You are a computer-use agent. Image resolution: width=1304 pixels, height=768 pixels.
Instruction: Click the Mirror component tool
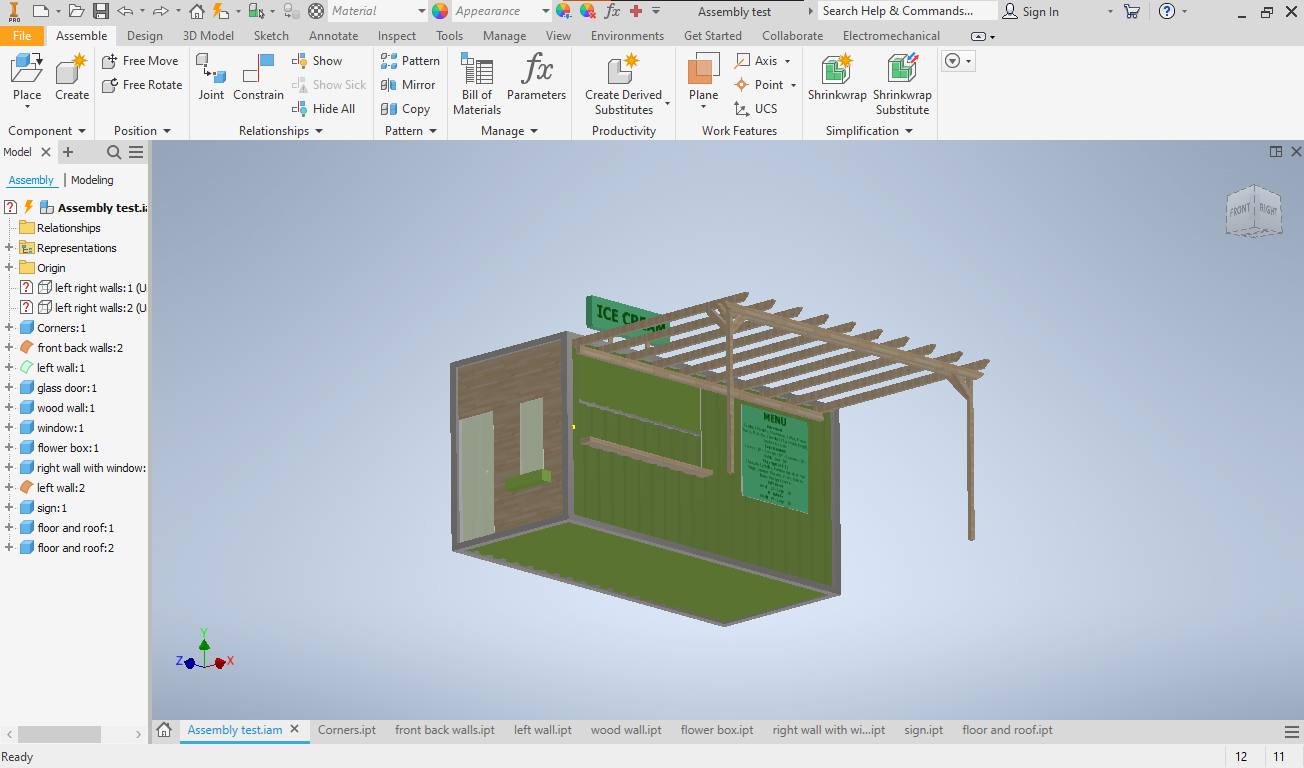[x=408, y=85]
